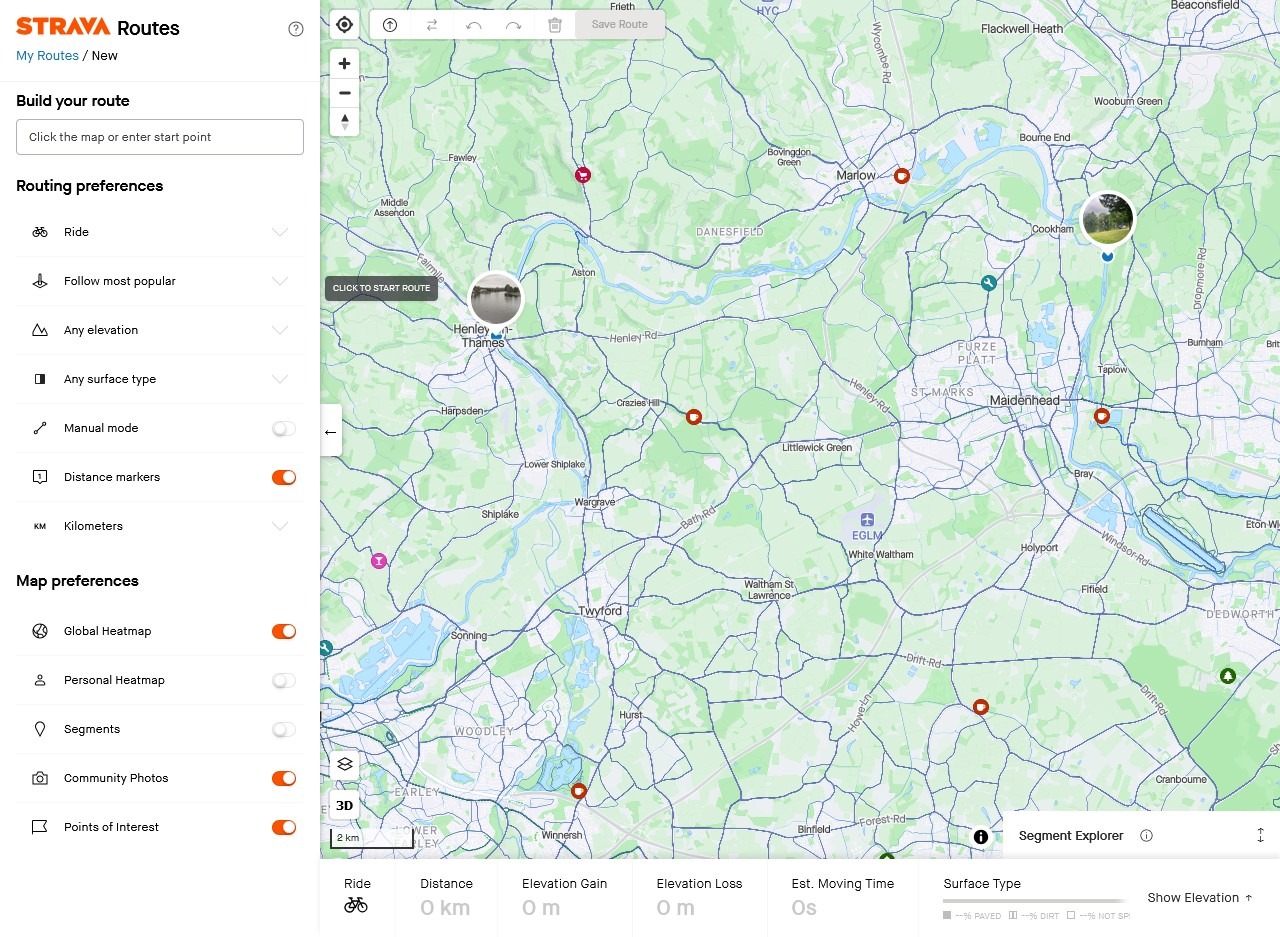
Task: Expand the Ride activity type dropdown
Action: tap(280, 231)
